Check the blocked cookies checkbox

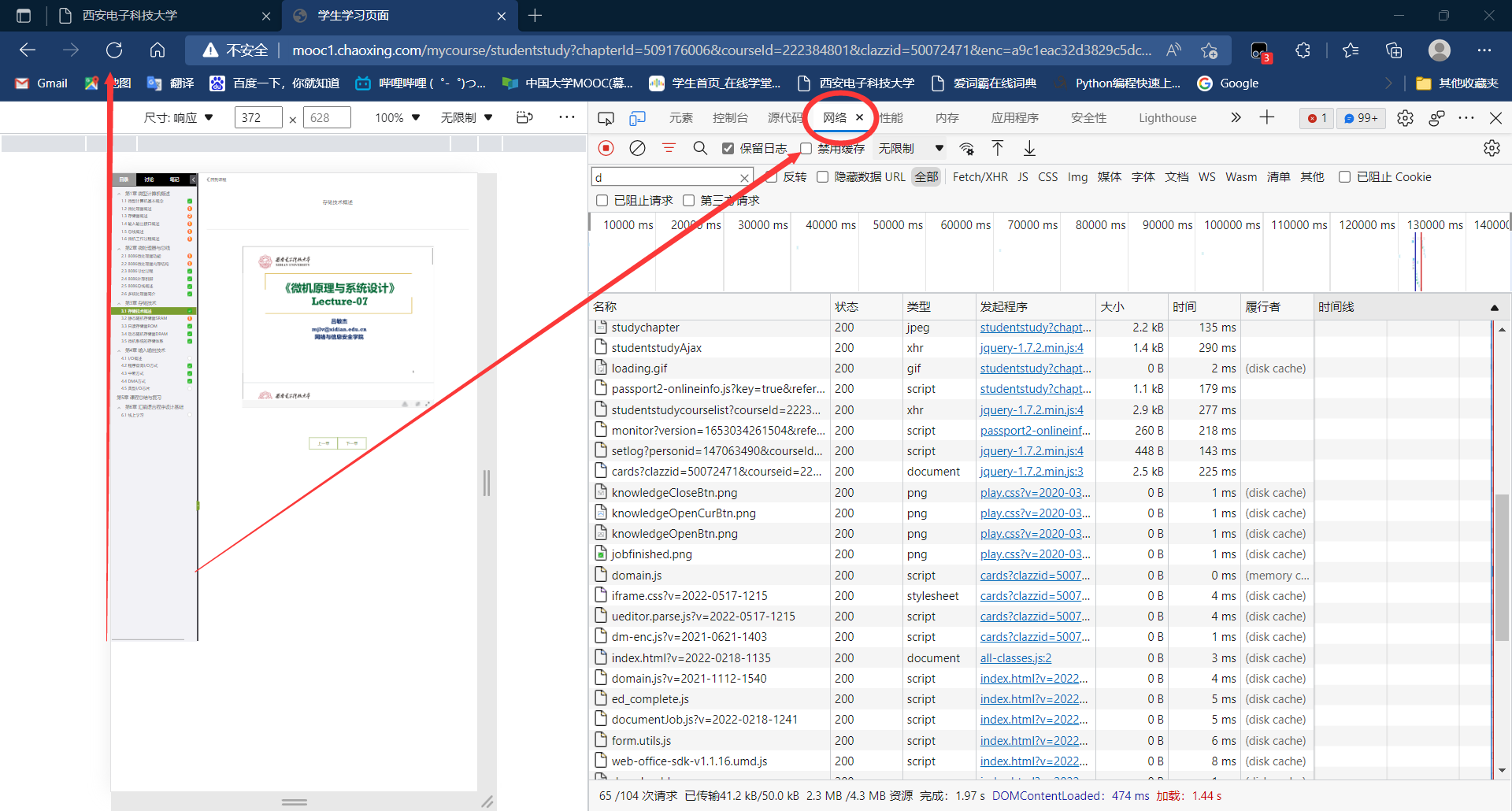1345,177
